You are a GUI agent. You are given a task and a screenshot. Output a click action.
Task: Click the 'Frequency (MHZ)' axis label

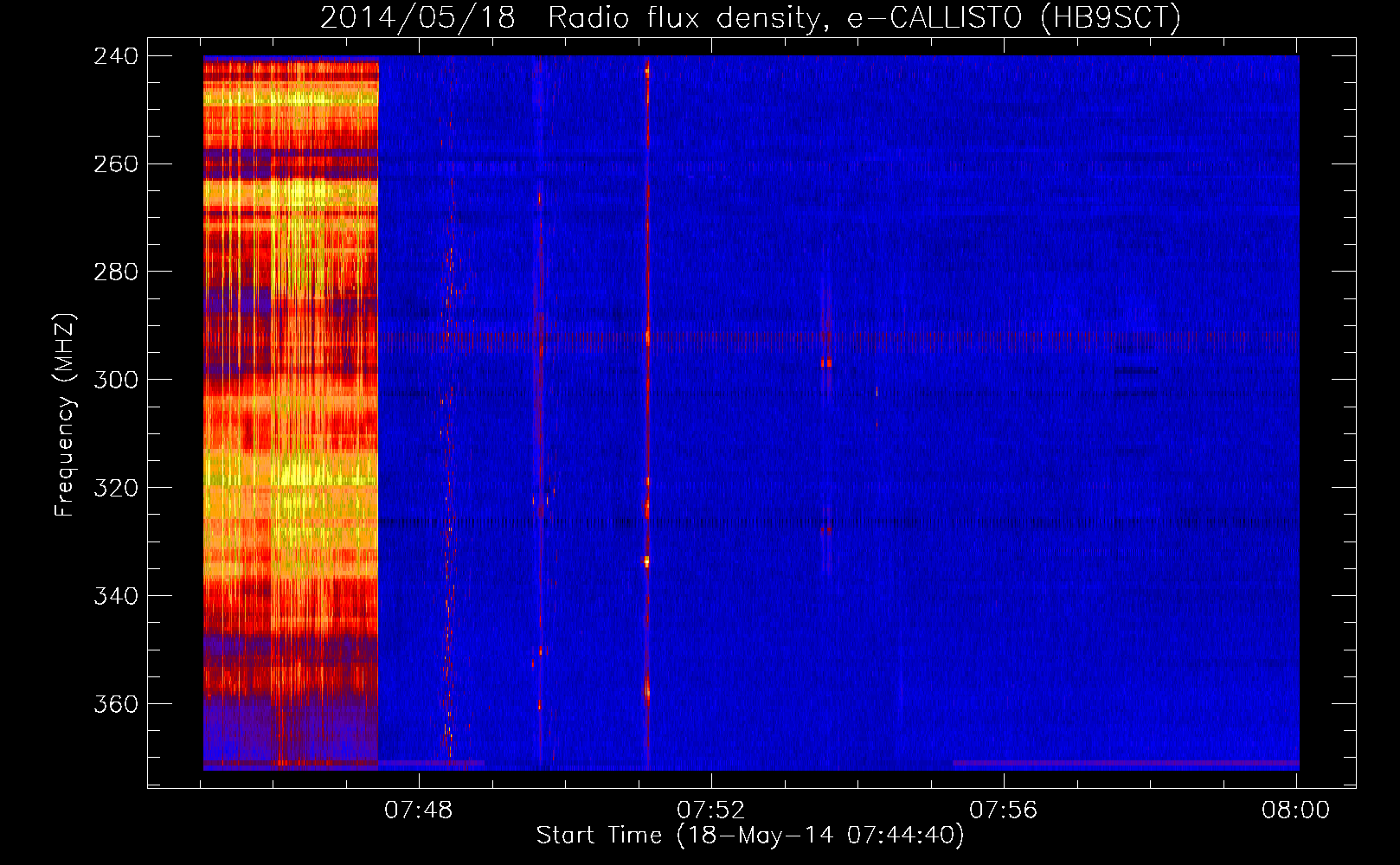point(65,414)
